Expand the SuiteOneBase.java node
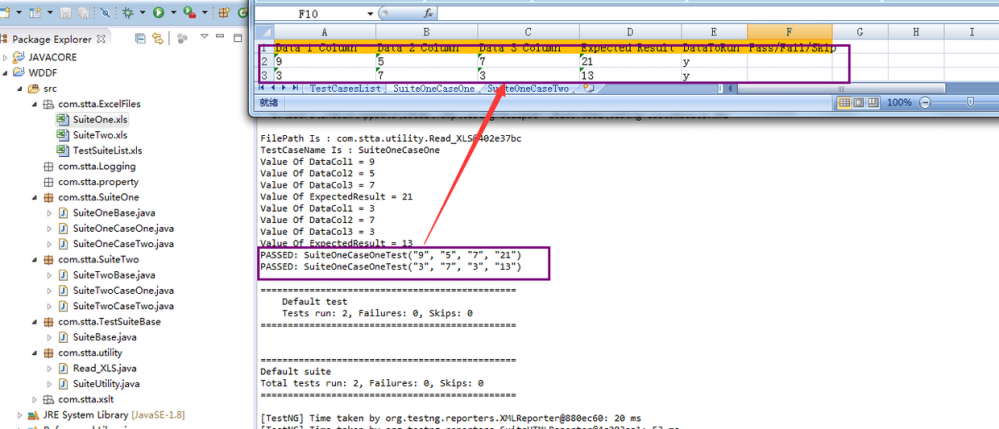Viewport: 999px width, 429px height. coord(49,213)
